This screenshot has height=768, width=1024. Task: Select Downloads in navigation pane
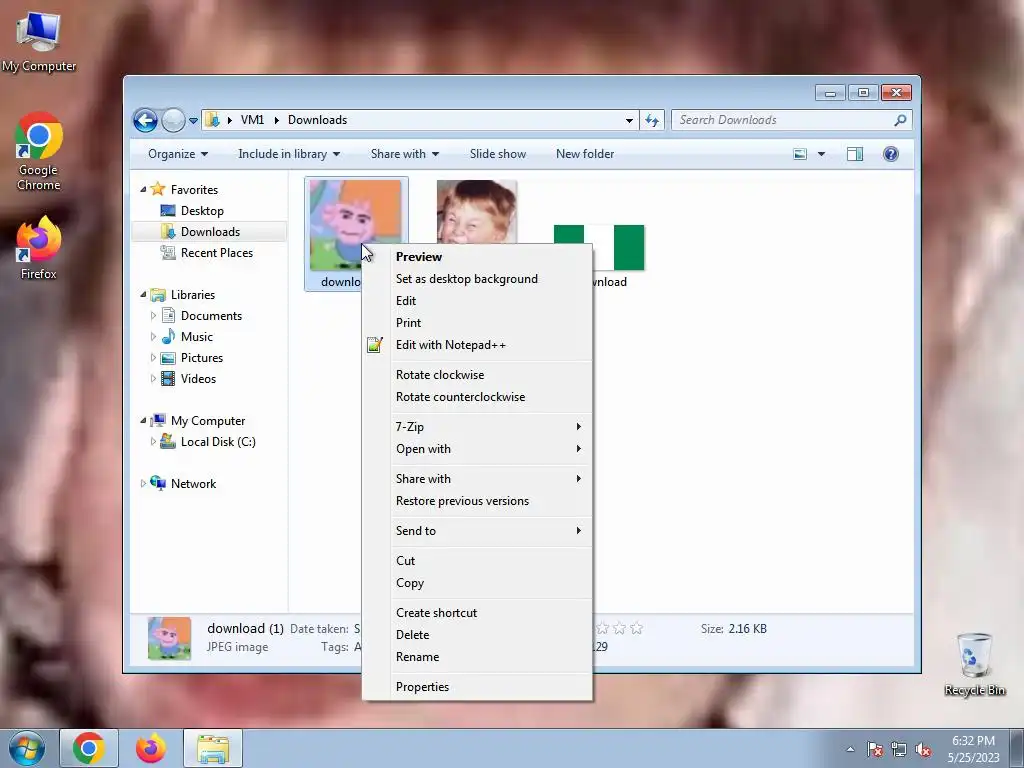(209, 232)
